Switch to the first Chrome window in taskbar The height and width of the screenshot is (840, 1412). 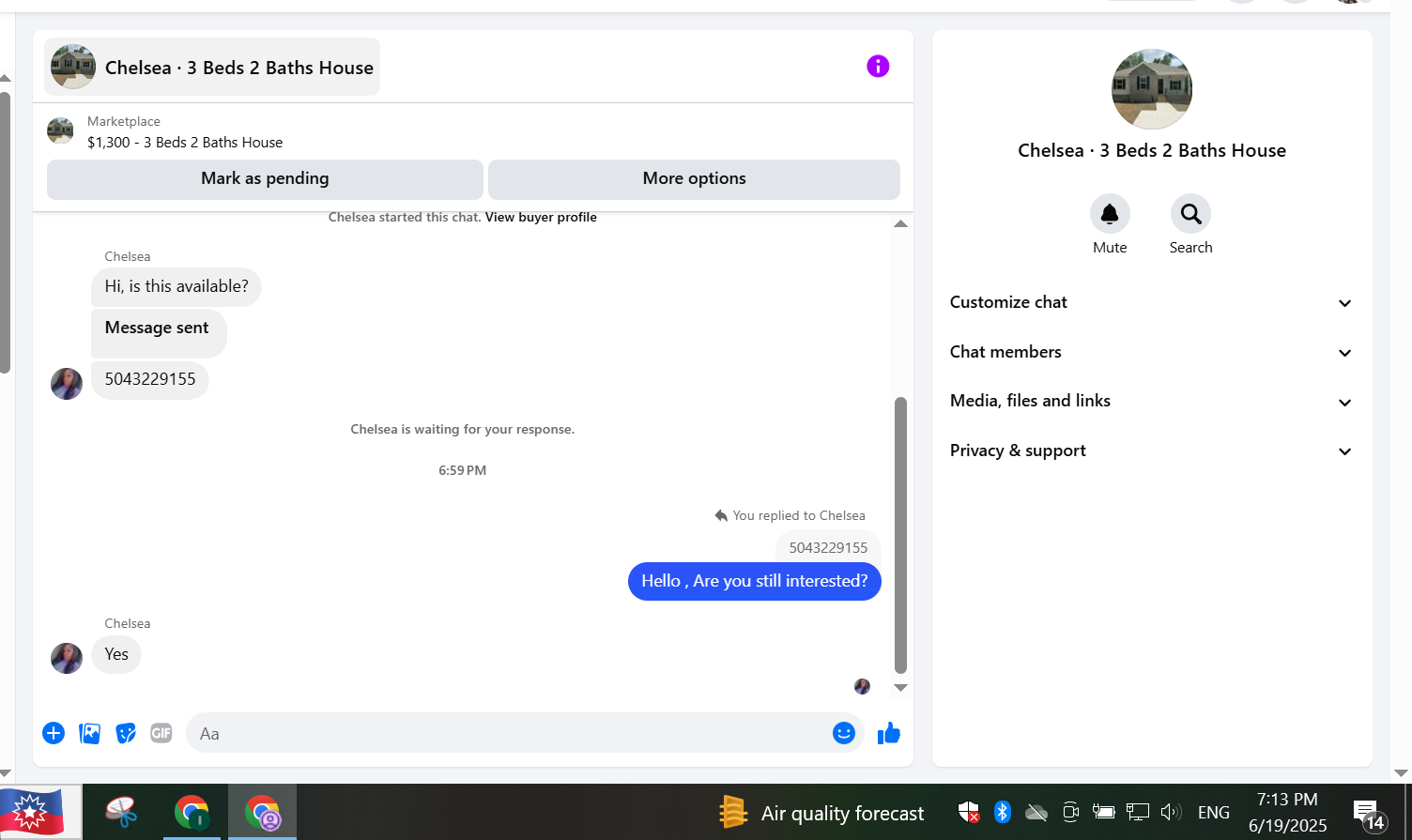point(192,812)
